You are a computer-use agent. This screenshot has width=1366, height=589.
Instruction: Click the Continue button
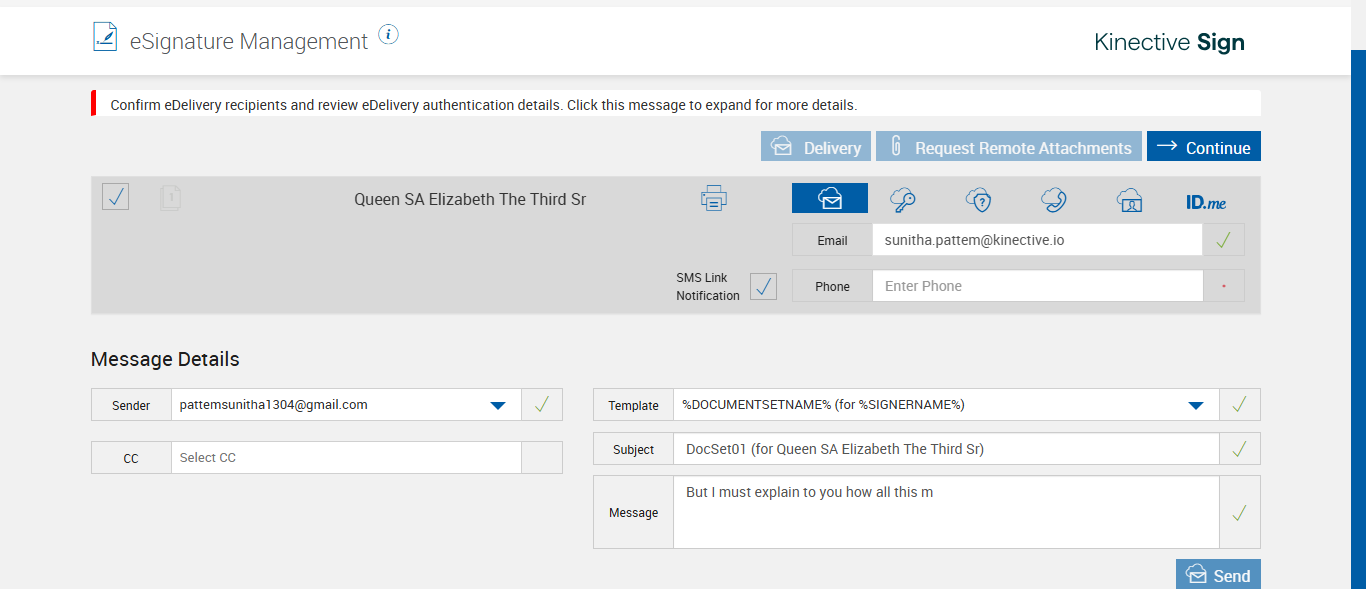click(1204, 147)
